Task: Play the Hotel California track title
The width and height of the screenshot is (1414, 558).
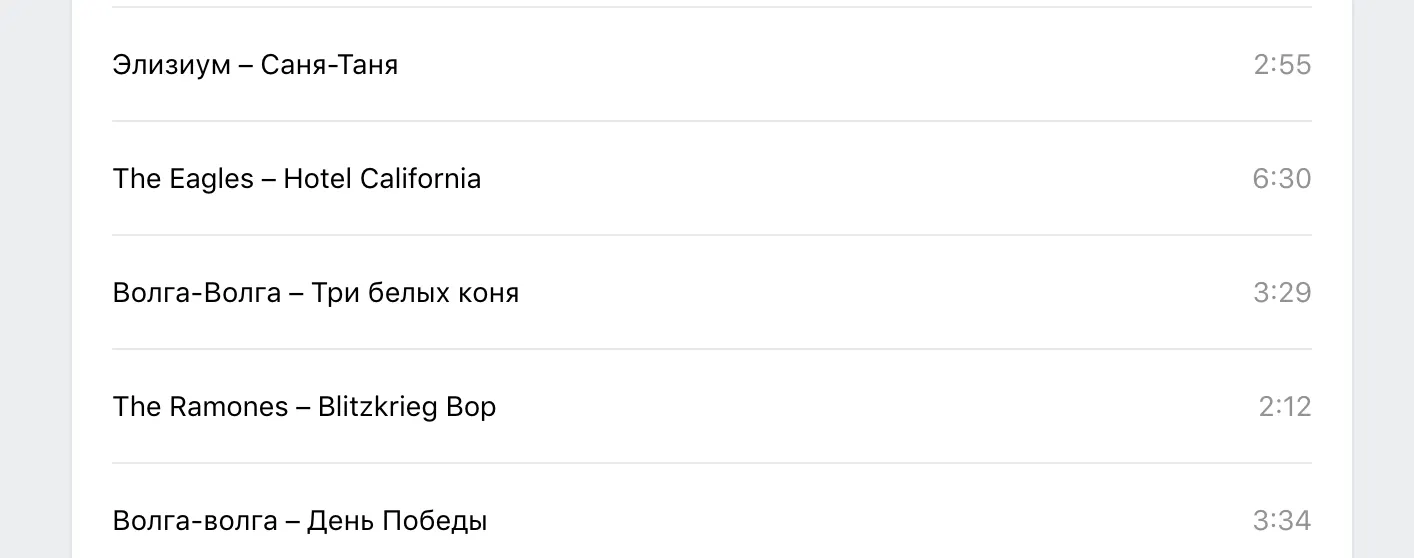Action: [382, 179]
